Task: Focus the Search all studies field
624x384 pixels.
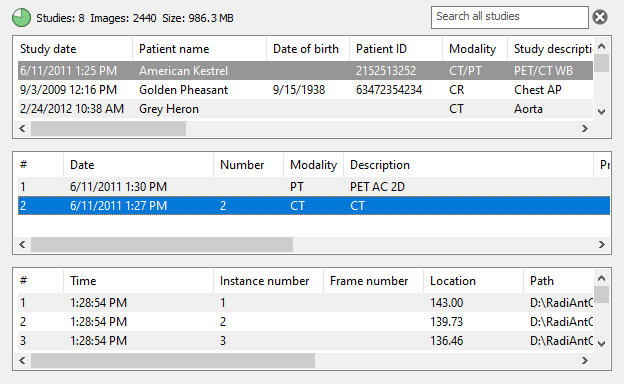Action: (509, 17)
